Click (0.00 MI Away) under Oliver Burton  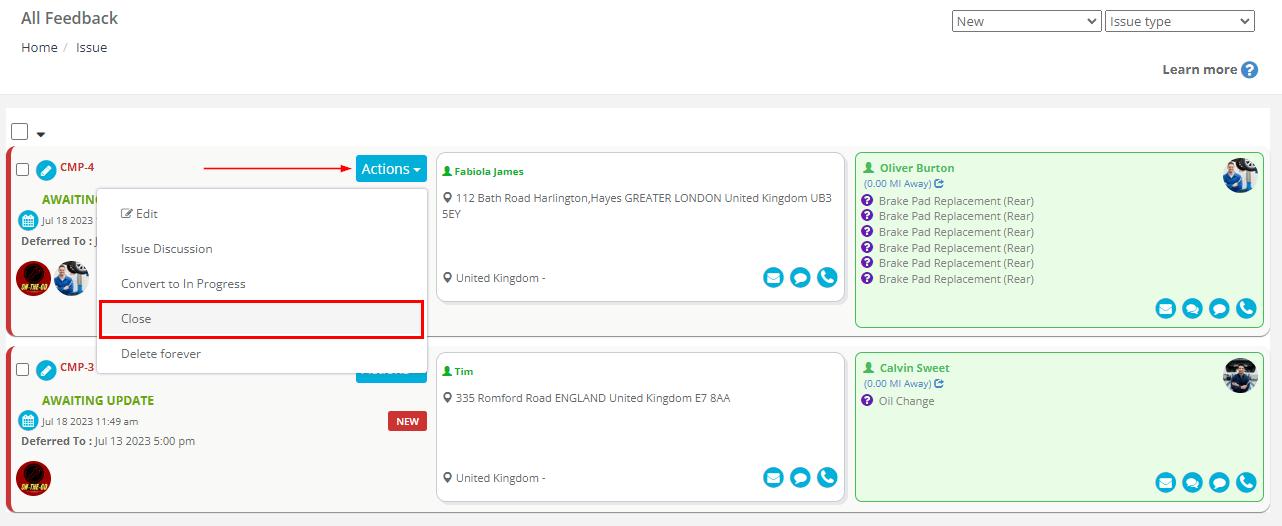pyautogui.click(x=897, y=184)
